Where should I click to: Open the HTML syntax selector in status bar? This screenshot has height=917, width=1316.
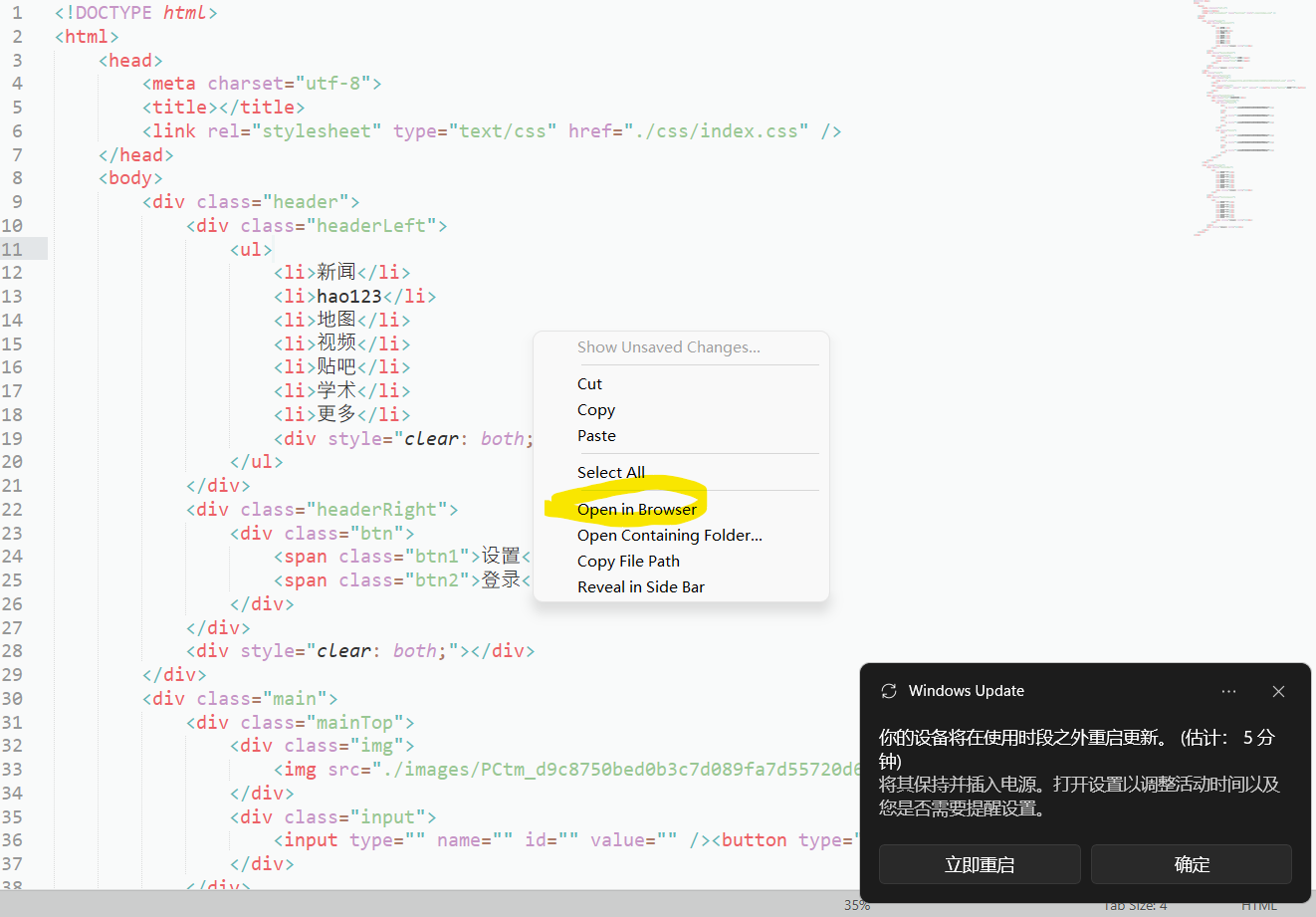pos(1259,905)
